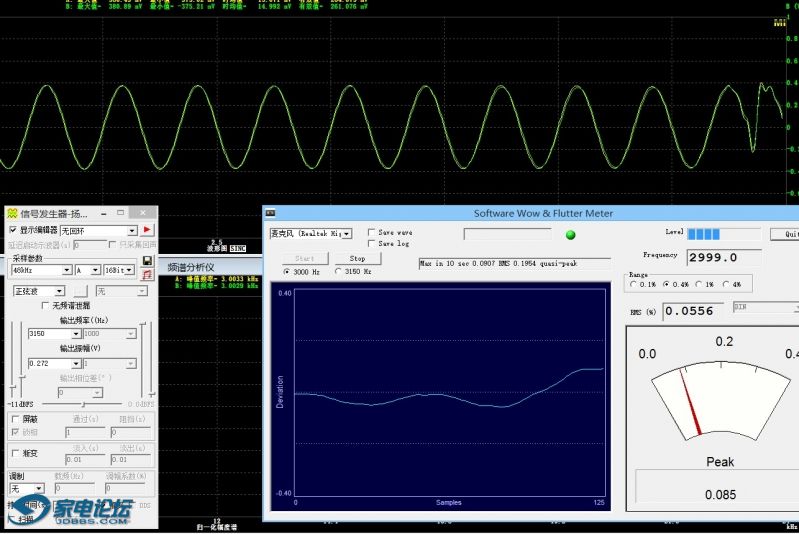Select the 0.1% range option
The image size is (799, 534).
pyautogui.click(x=633, y=284)
